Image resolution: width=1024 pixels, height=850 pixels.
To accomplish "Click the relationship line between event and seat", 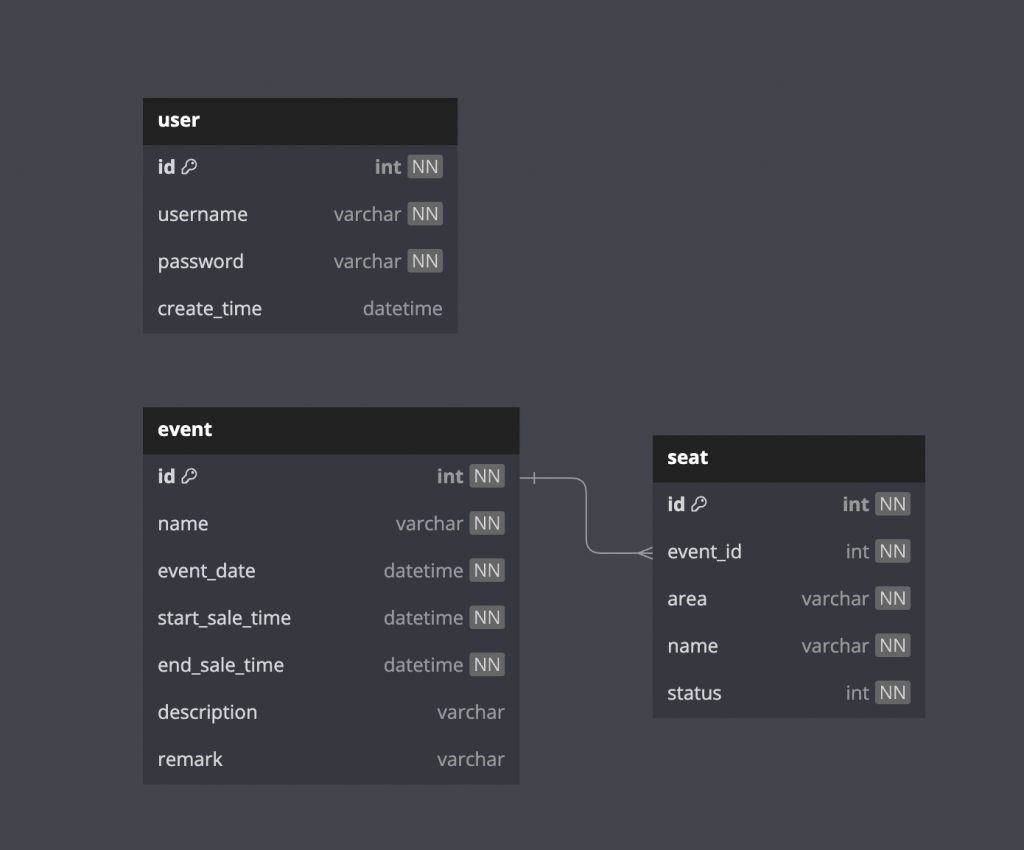I will (x=586, y=516).
